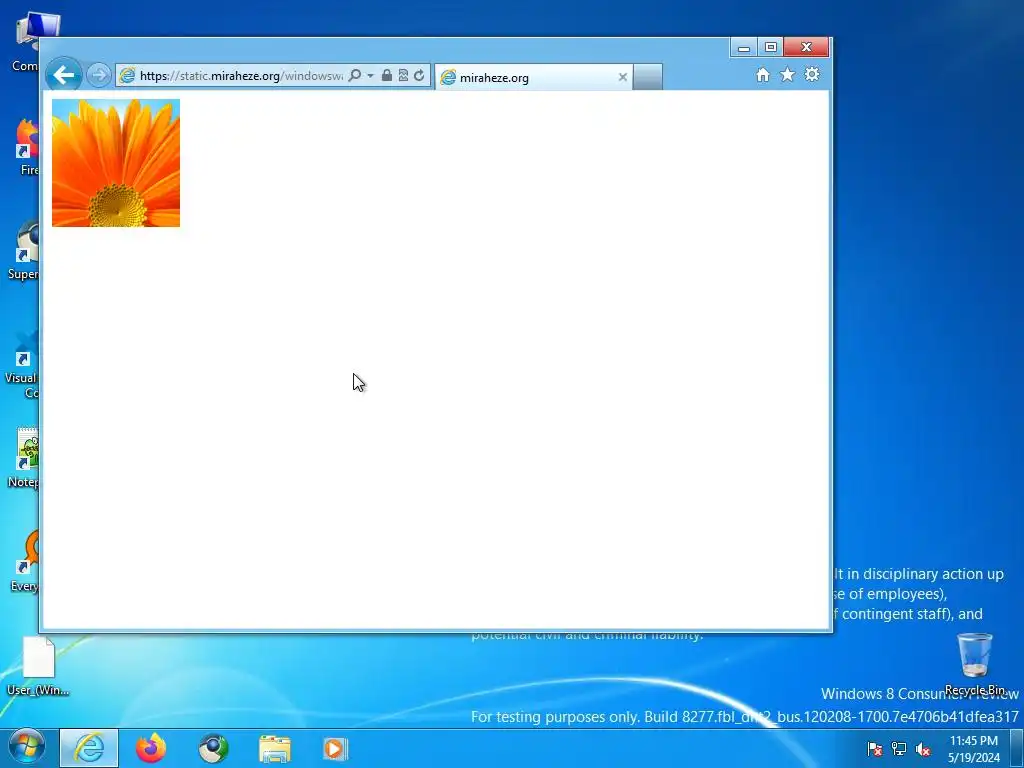
Task: Click the search magnifier in address bar
Action: click(x=355, y=75)
